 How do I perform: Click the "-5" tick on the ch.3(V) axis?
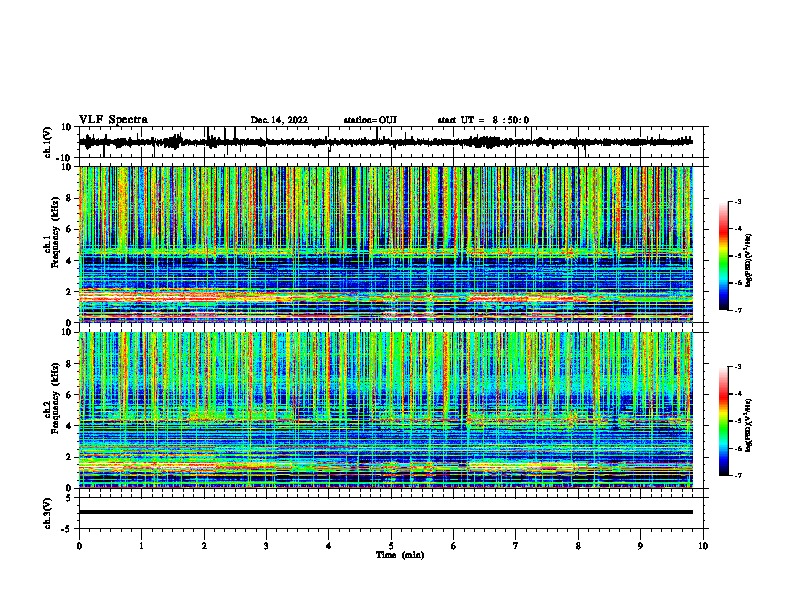(68, 529)
